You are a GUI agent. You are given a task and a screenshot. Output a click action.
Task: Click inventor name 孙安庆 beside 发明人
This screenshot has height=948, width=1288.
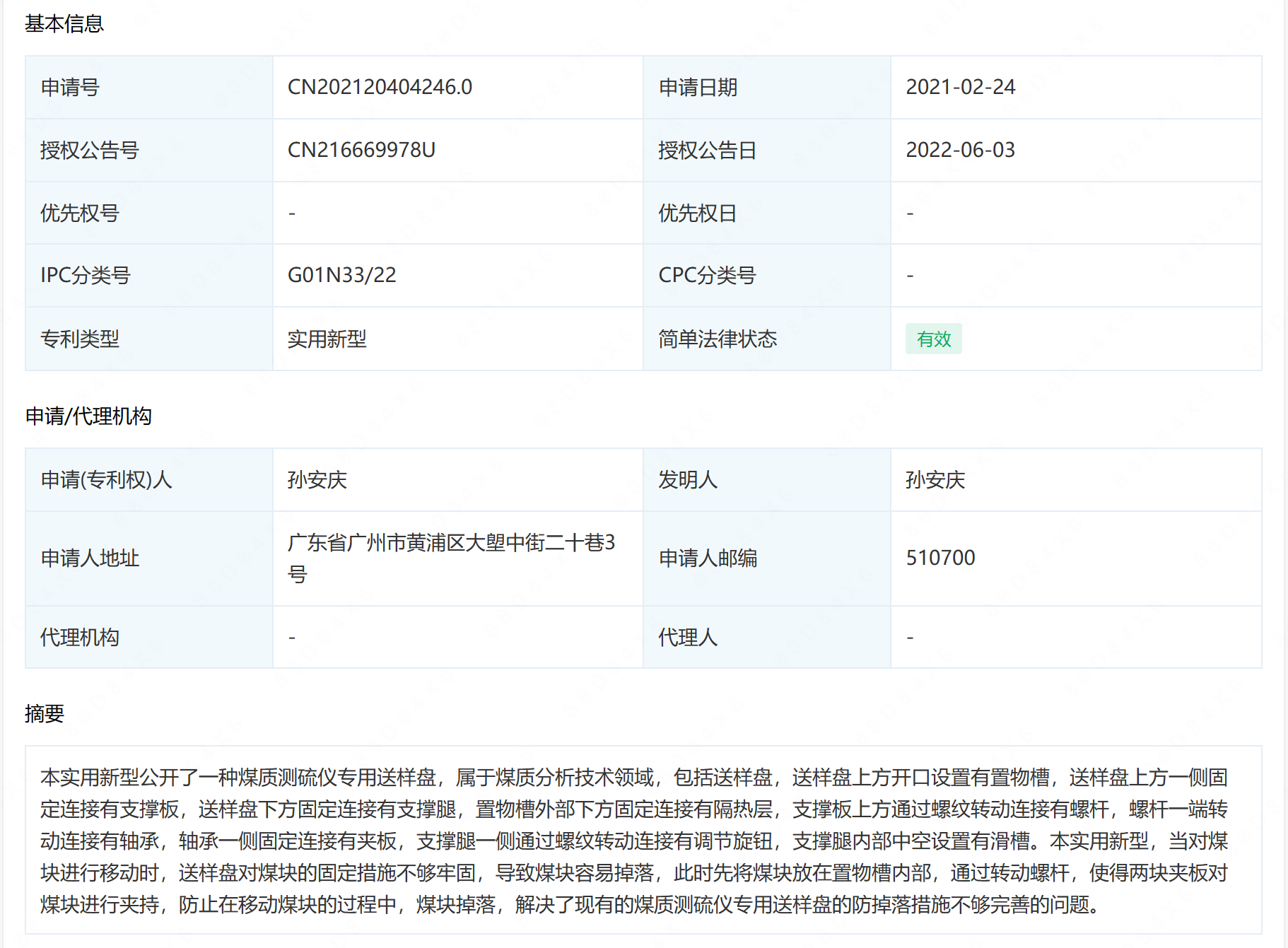tap(935, 480)
